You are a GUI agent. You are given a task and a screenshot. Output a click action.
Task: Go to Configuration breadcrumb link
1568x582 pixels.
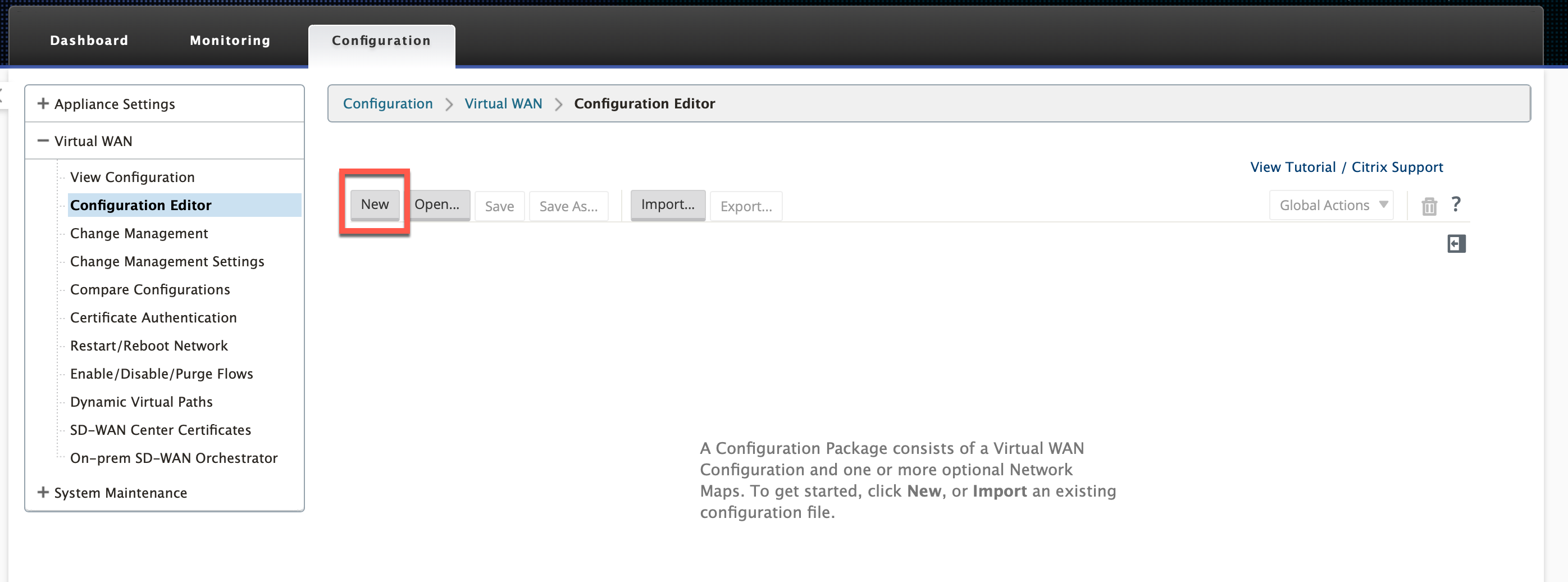[388, 103]
